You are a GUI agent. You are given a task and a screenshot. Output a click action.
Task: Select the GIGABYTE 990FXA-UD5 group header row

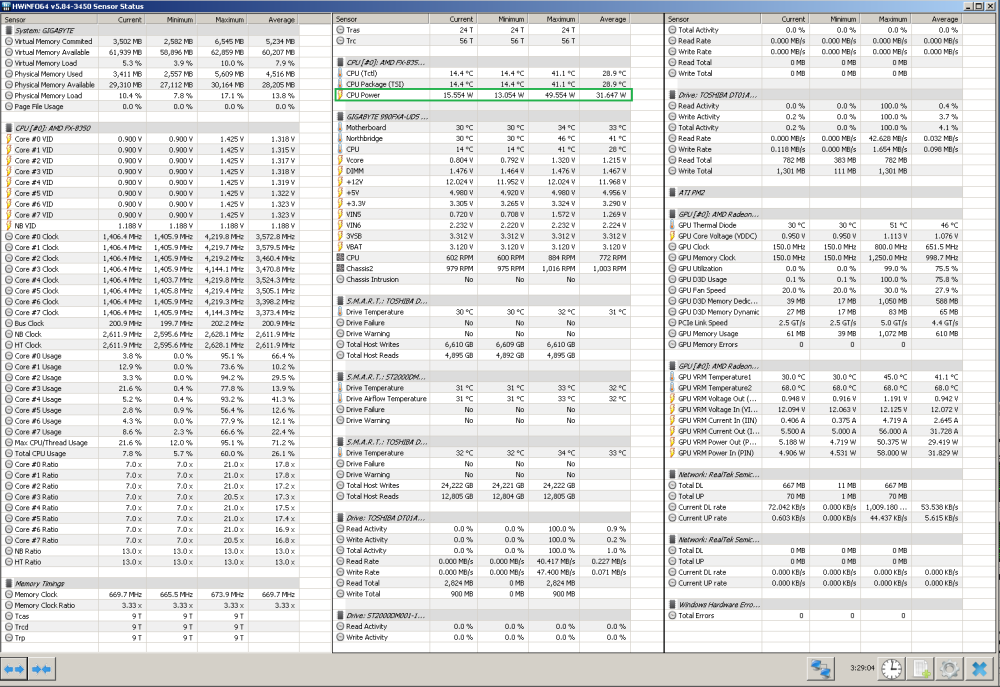click(x=483, y=117)
